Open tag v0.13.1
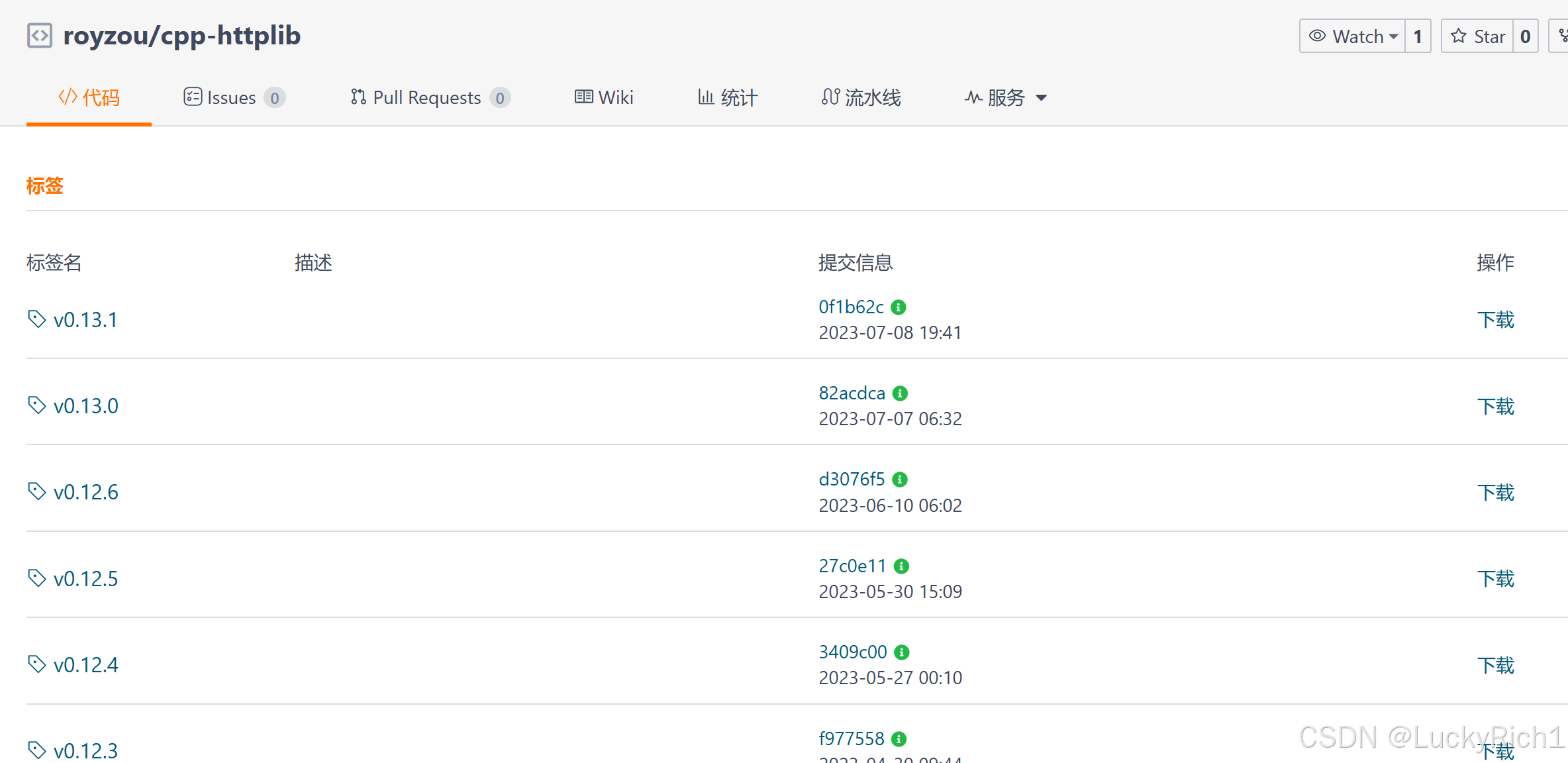This screenshot has width=1568, height=763. (85, 320)
